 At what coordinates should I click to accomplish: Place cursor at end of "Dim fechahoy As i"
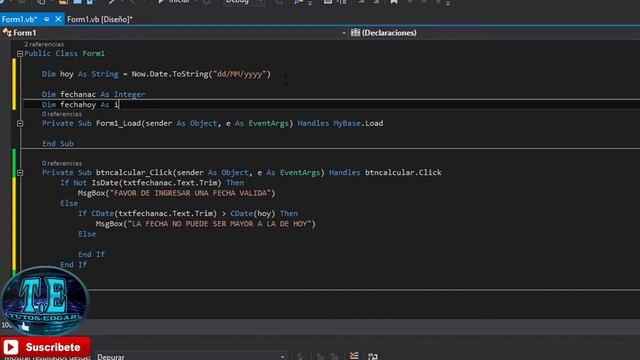[x=119, y=104]
